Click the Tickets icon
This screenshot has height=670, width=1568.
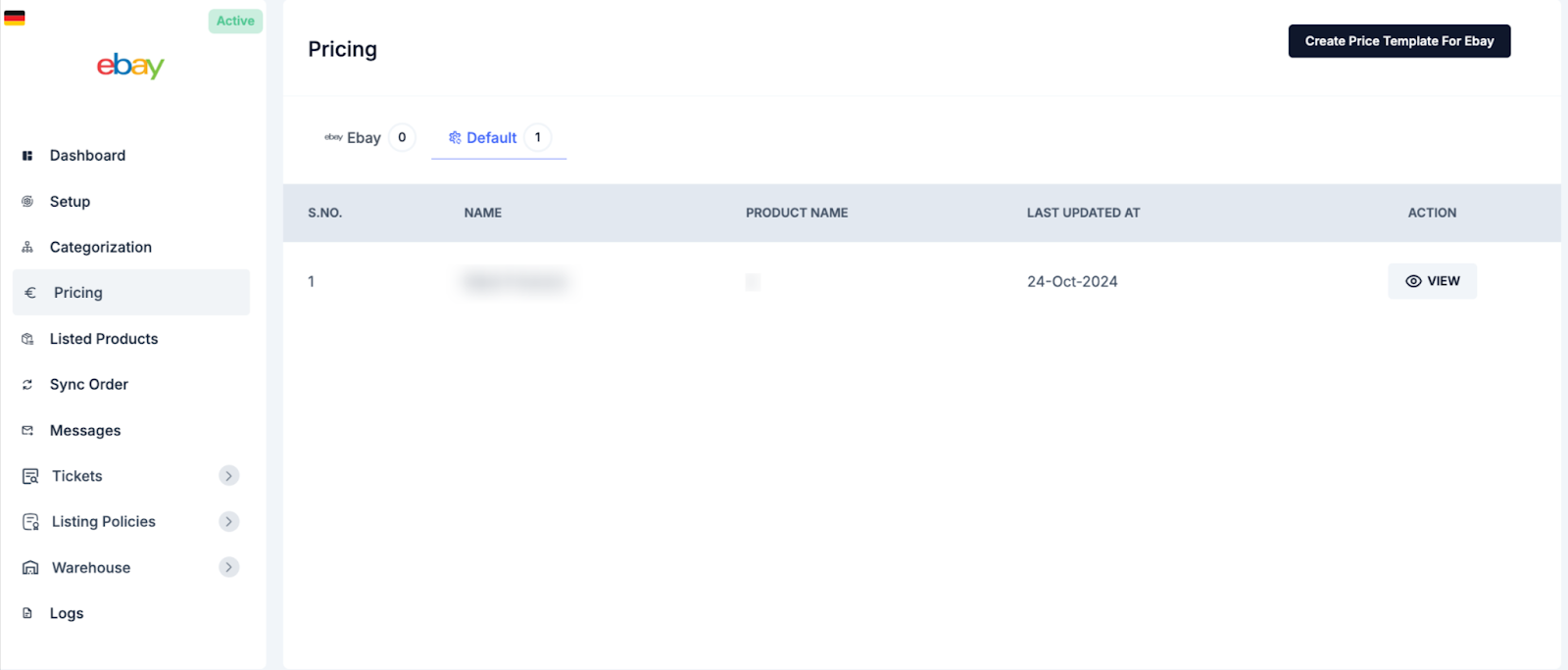(30, 476)
